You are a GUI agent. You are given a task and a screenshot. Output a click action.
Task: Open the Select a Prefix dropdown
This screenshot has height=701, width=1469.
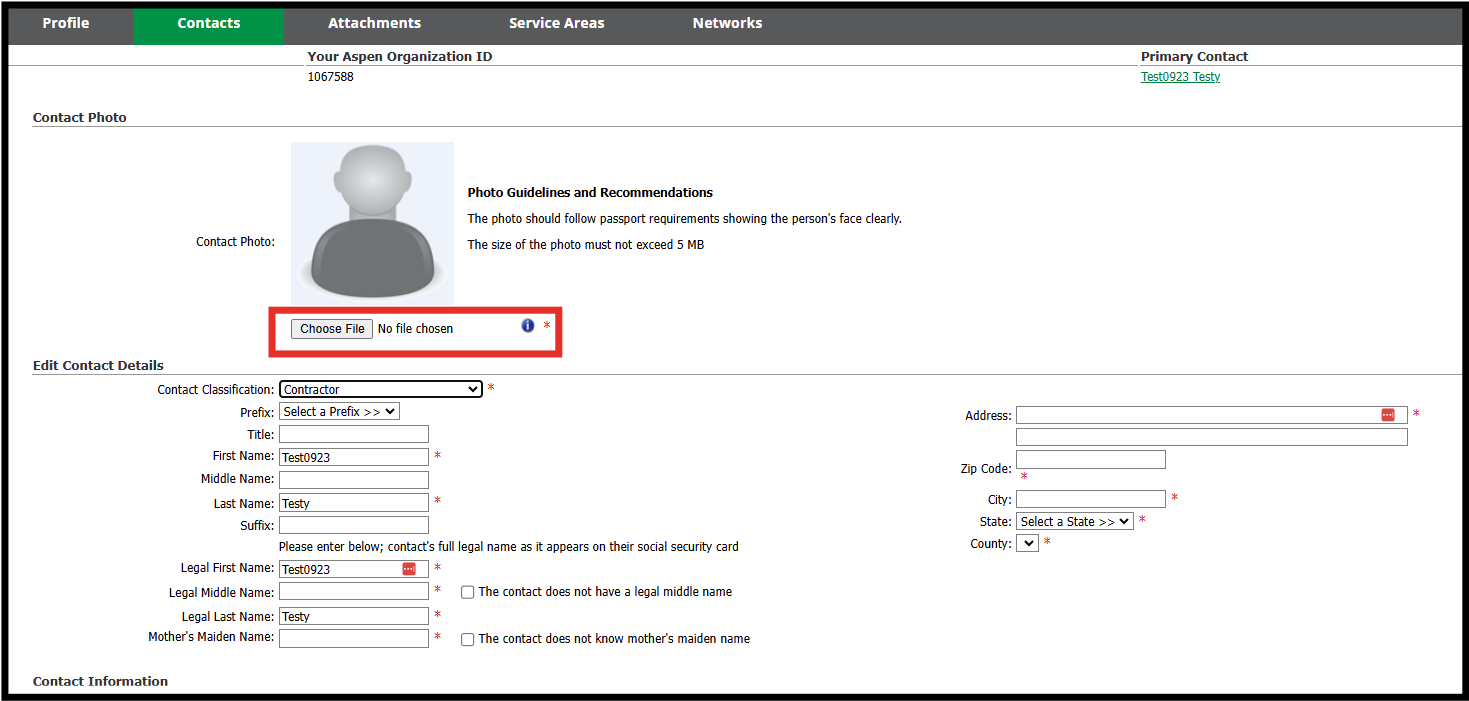point(339,411)
